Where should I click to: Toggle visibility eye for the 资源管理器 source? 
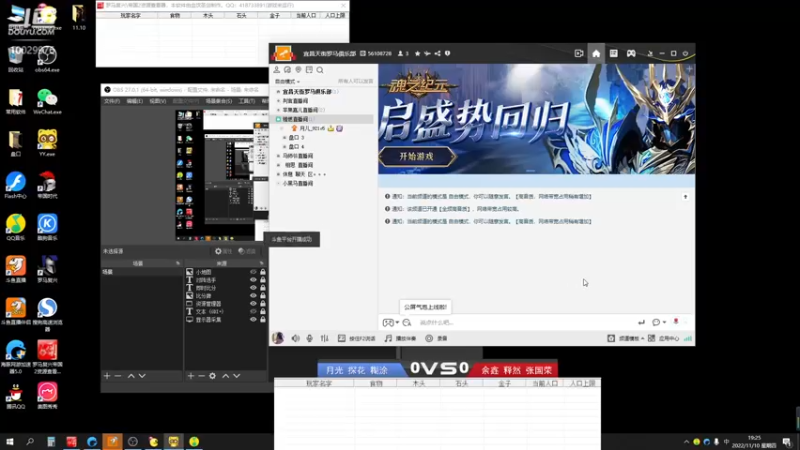[253, 304]
